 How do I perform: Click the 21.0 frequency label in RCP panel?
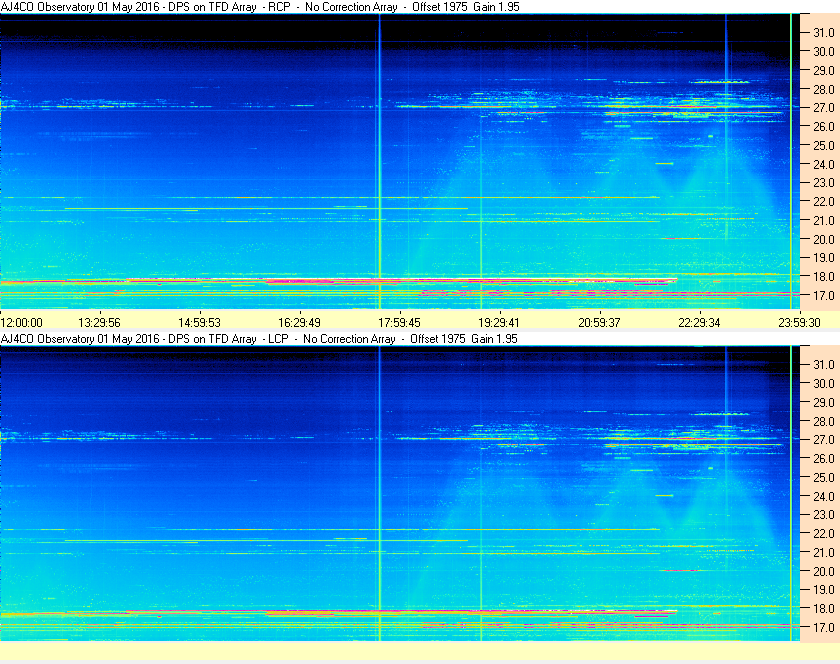tap(824, 220)
